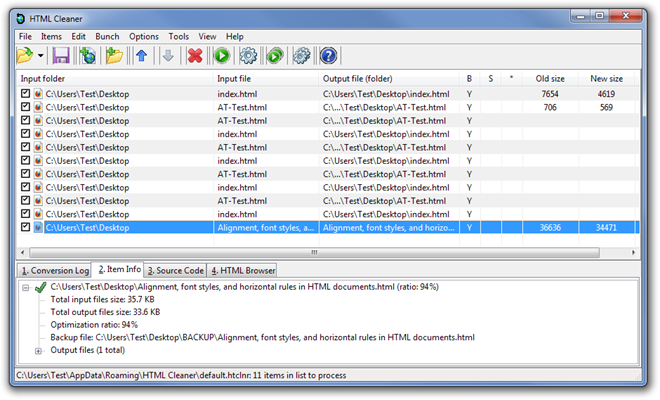
Task: Click green checkmark icon in Item Info tree
Action: (x=40, y=288)
